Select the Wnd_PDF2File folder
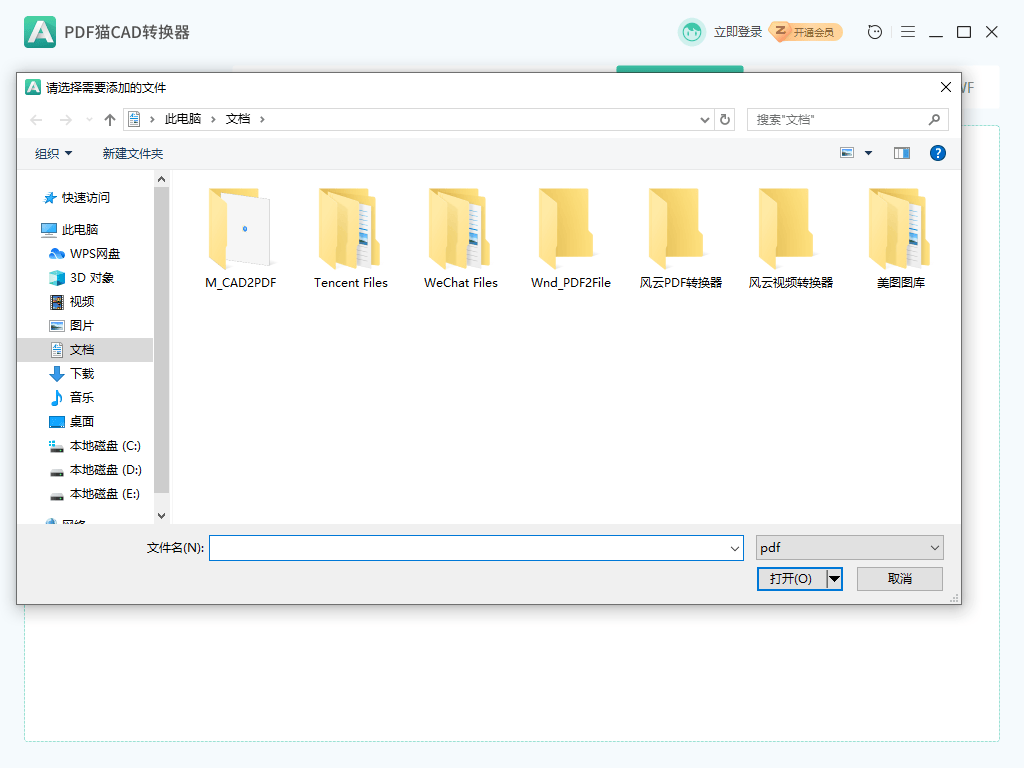Screen dimensions: 1024x768 (x=570, y=239)
